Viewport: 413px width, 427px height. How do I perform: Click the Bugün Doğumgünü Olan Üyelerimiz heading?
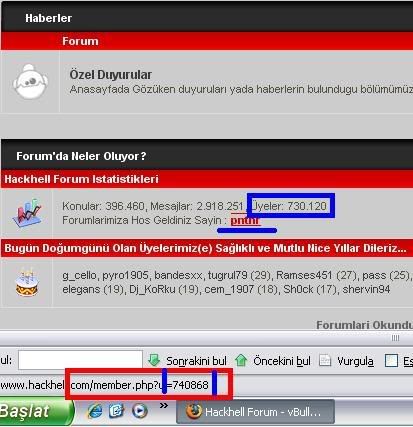[205, 249]
